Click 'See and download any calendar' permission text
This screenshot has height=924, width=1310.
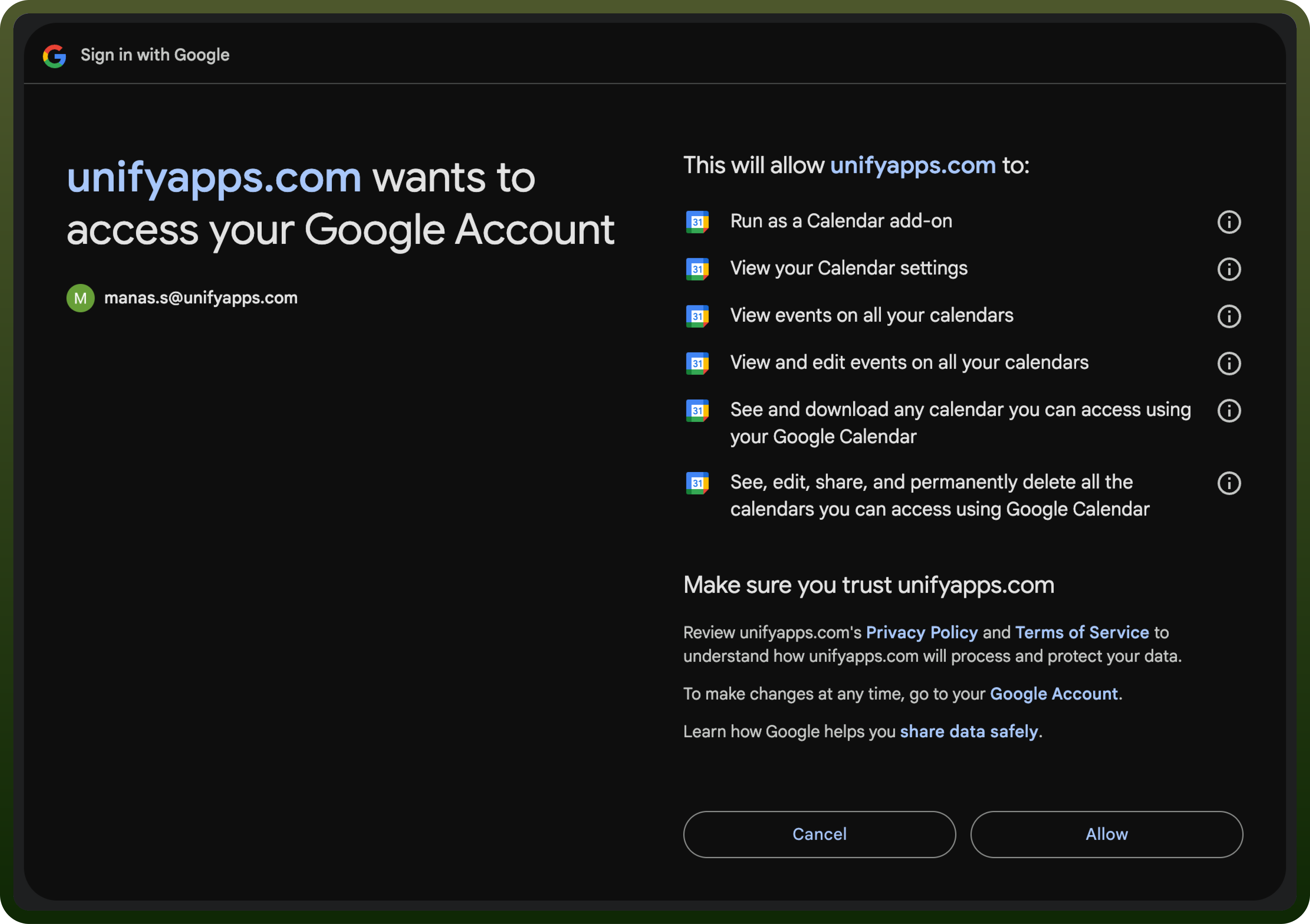(x=961, y=423)
